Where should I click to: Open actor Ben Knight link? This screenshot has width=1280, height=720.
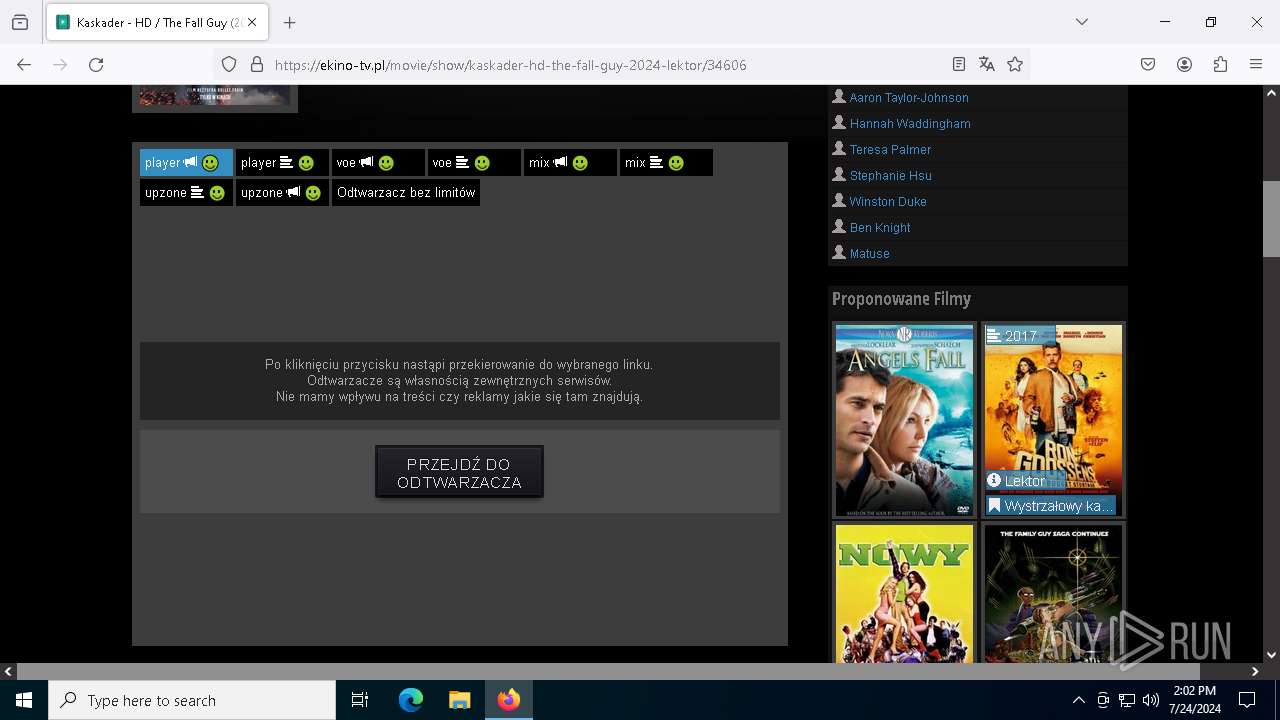coord(880,228)
